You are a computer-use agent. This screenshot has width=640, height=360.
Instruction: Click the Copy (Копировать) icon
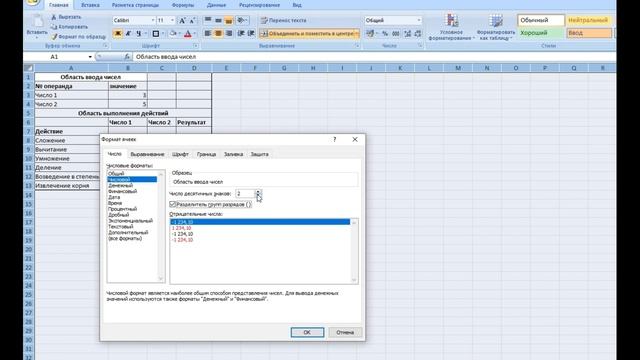pos(53,27)
